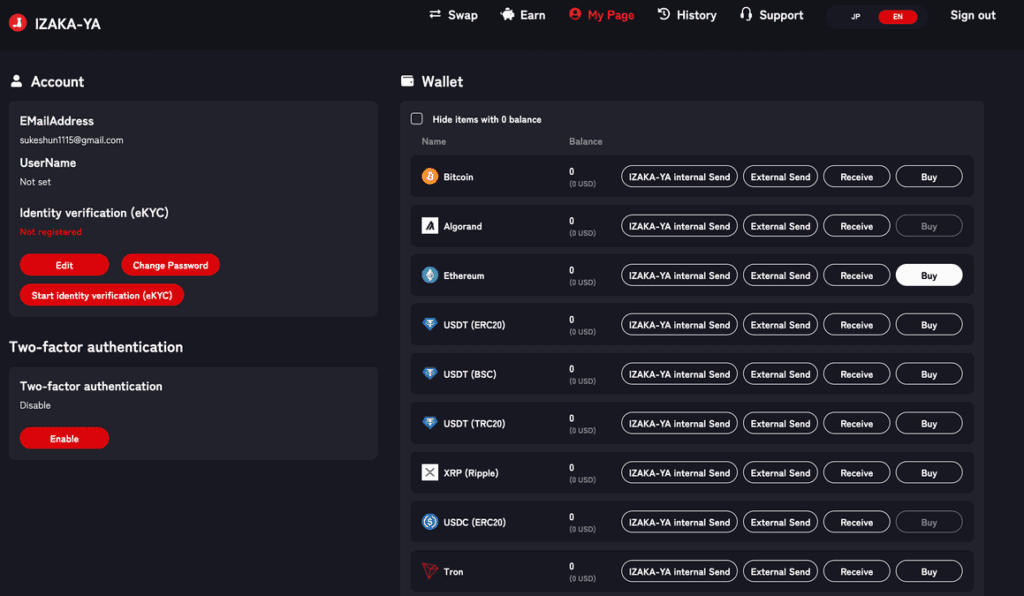Click the USDC (ERC20) coin icon
The width and height of the screenshot is (1024, 596).
pyautogui.click(x=430, y=522)
